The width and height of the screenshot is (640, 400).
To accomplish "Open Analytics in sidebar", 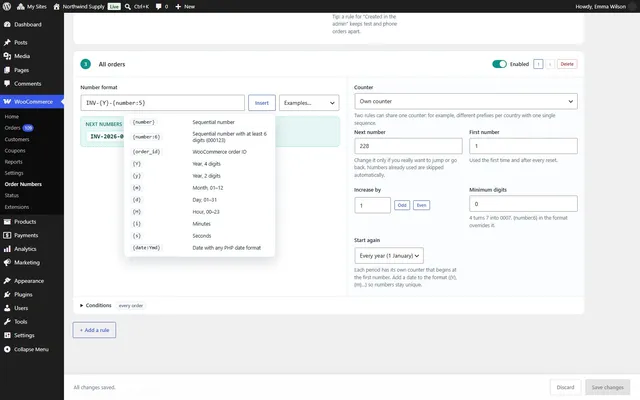I will point(32,249).
